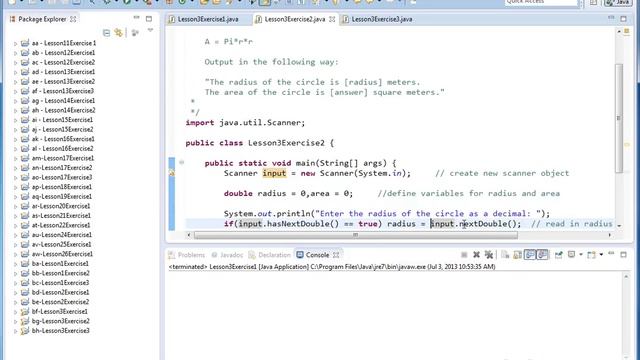Select at-Lesson22Exercise1 project

61,225
